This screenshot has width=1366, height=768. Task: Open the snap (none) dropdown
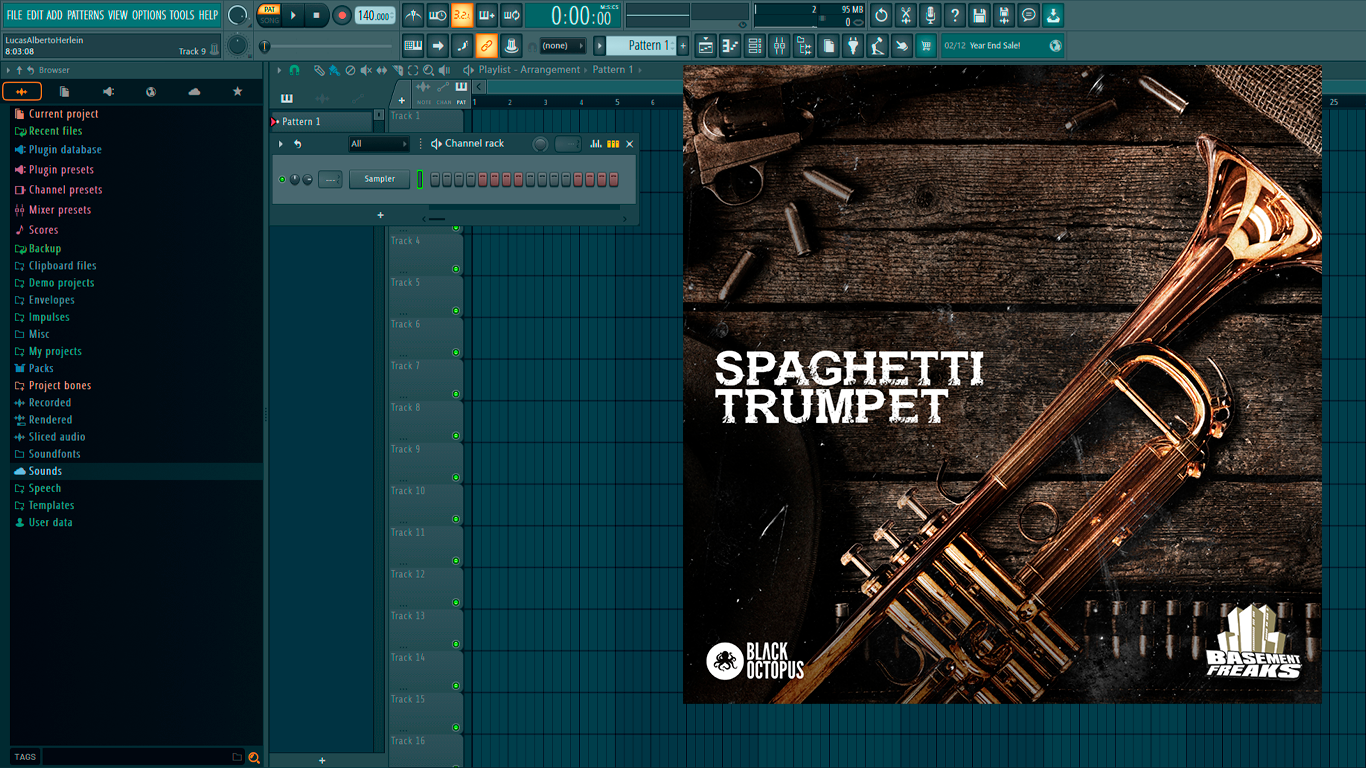point(562,45)
